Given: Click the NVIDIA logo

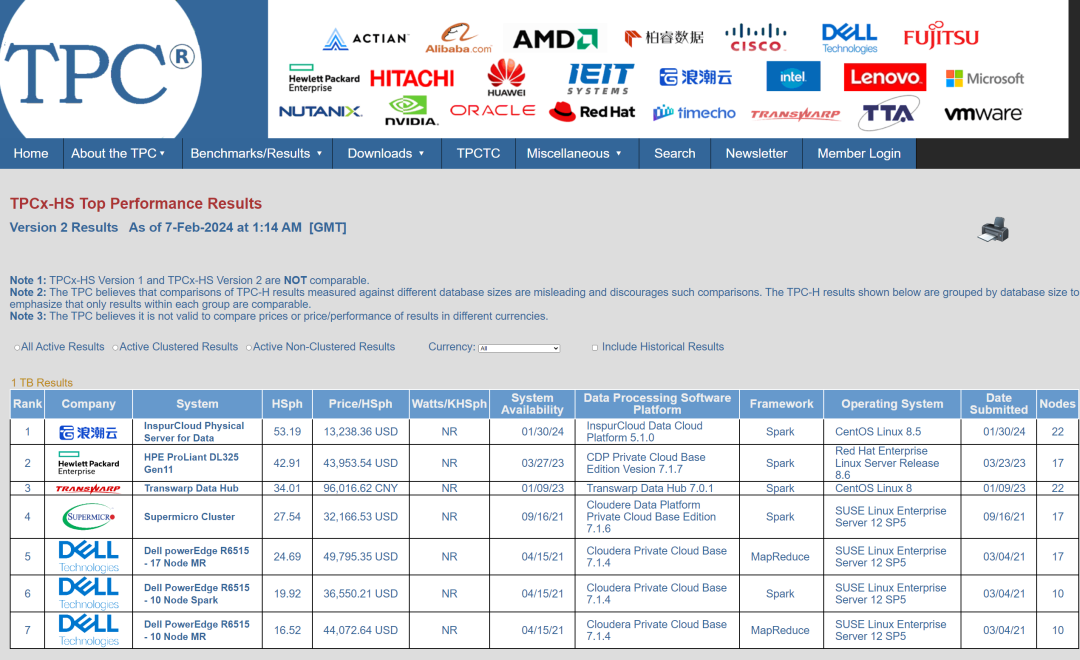Looking at the screenshot, I should click(x=411, y=111).
